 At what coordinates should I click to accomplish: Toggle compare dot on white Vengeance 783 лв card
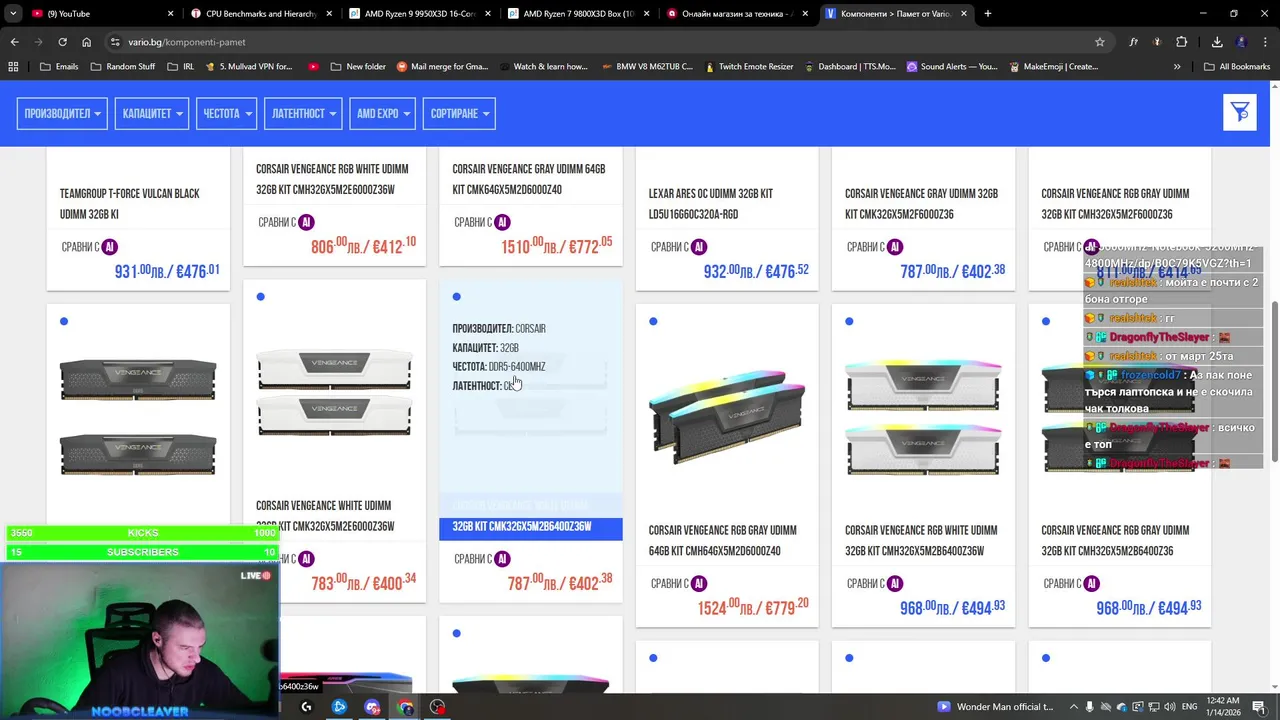[260, 296]
